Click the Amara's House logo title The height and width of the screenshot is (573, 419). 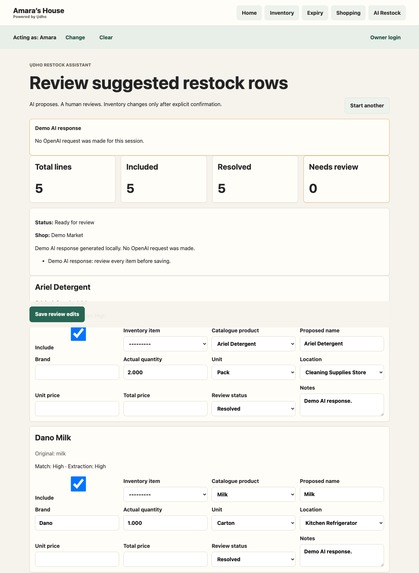tap(39, 11)
